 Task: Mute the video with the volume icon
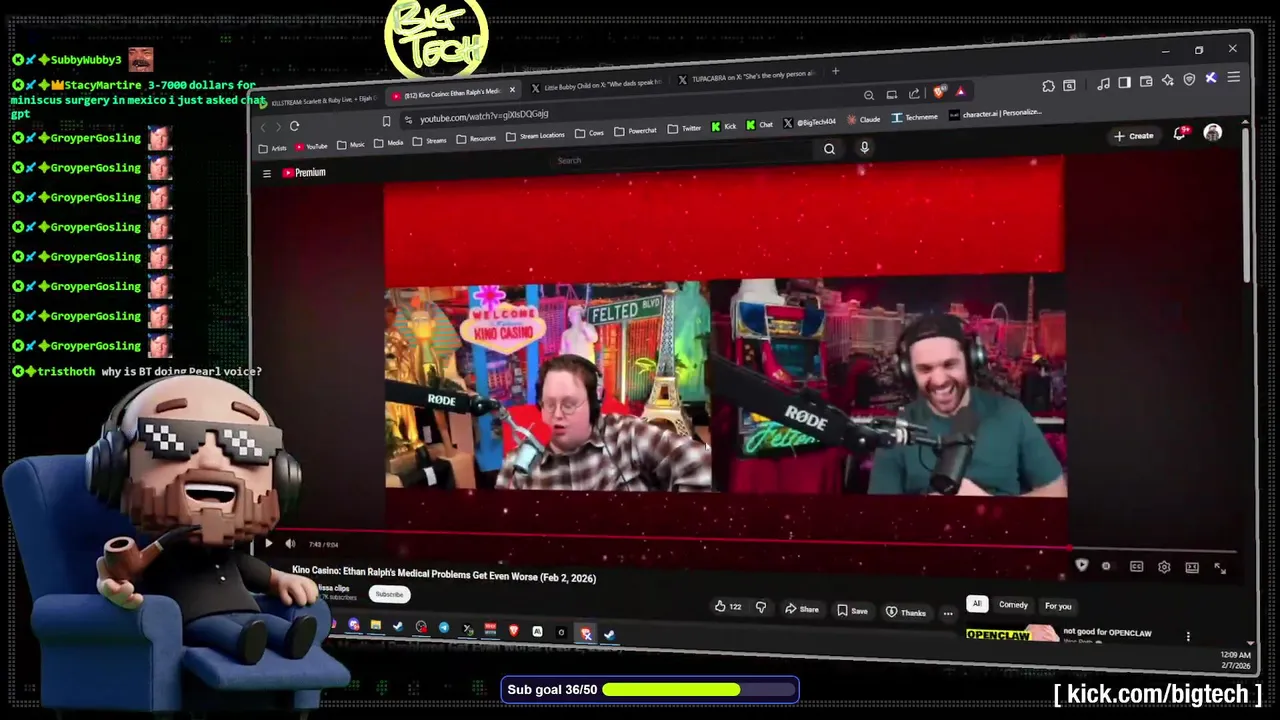coord(290,544)
